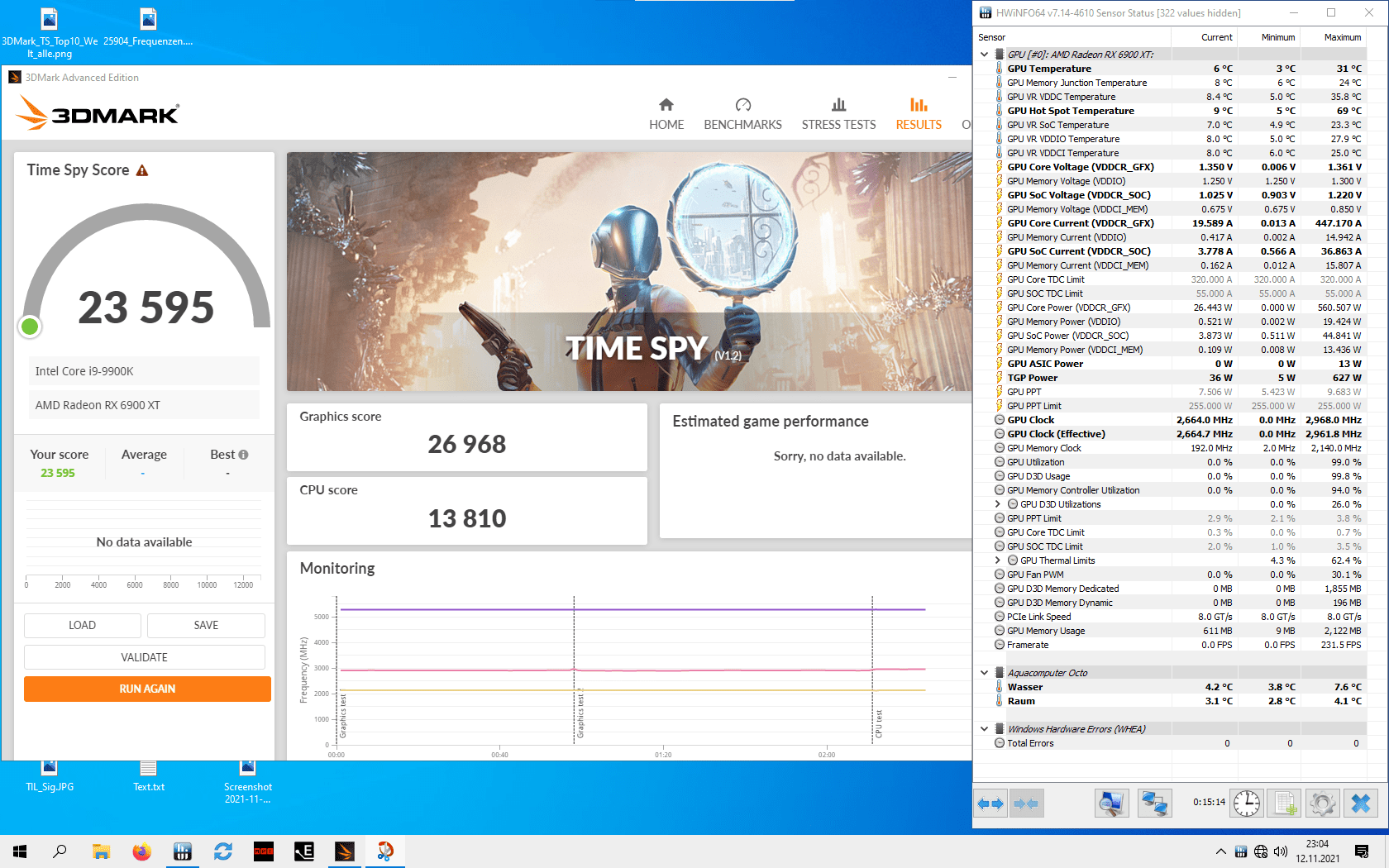The height and width of the screenshot is (868, 1389).
Task: Click RUN AGAIN to rerun the benchmark
Action: click(147, 689)
